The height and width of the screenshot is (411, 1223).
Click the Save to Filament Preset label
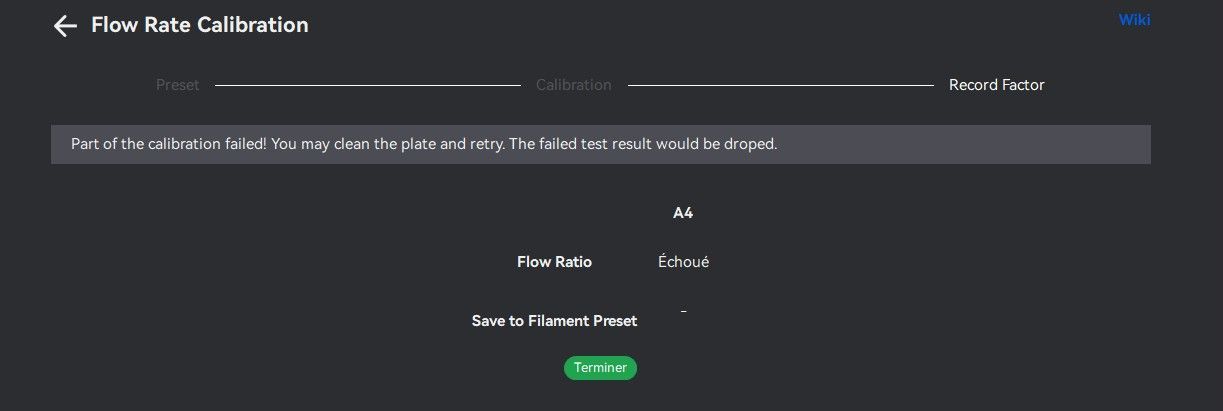point(554,321)
